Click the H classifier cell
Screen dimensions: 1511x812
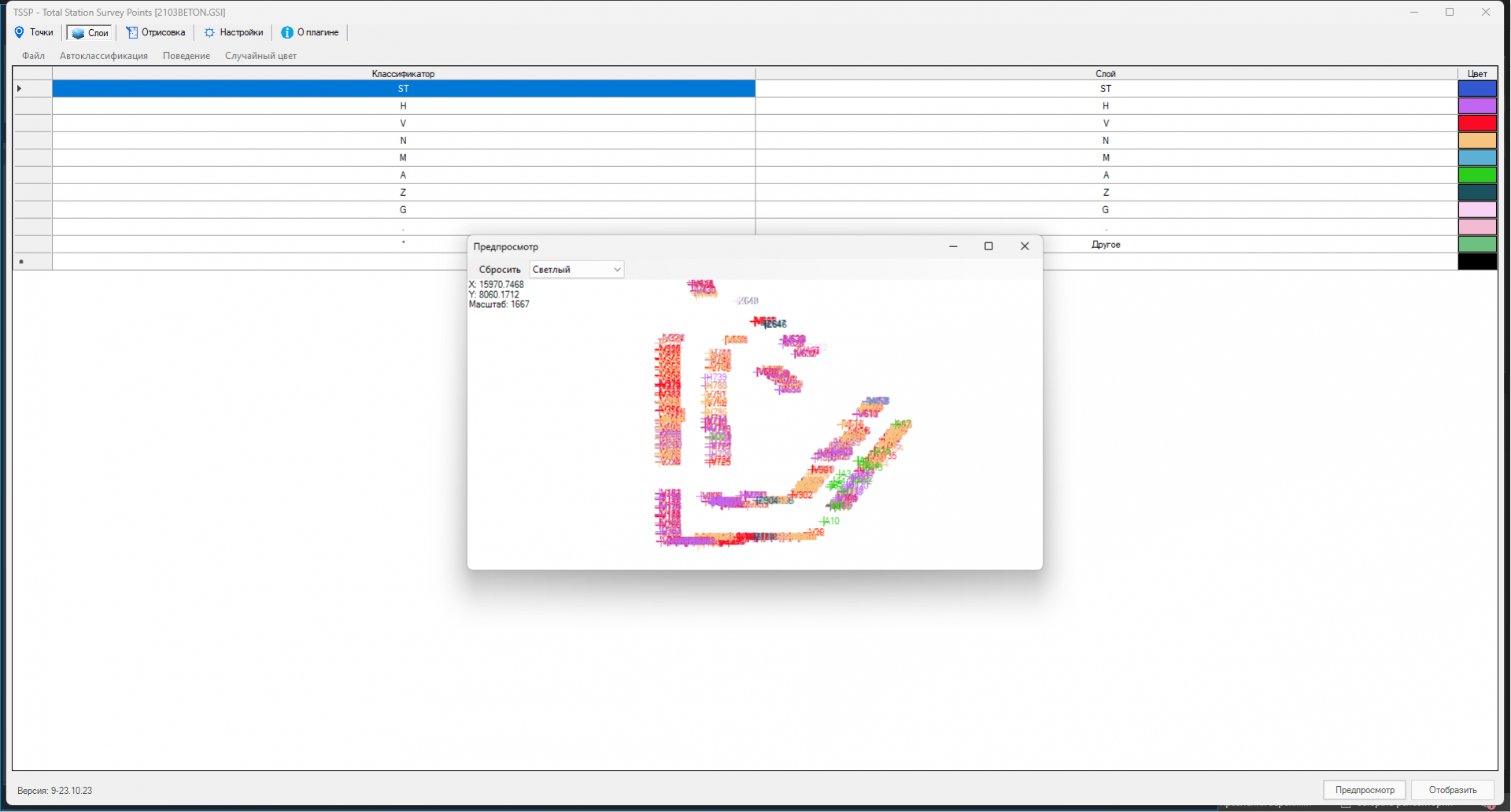[403, 106]
